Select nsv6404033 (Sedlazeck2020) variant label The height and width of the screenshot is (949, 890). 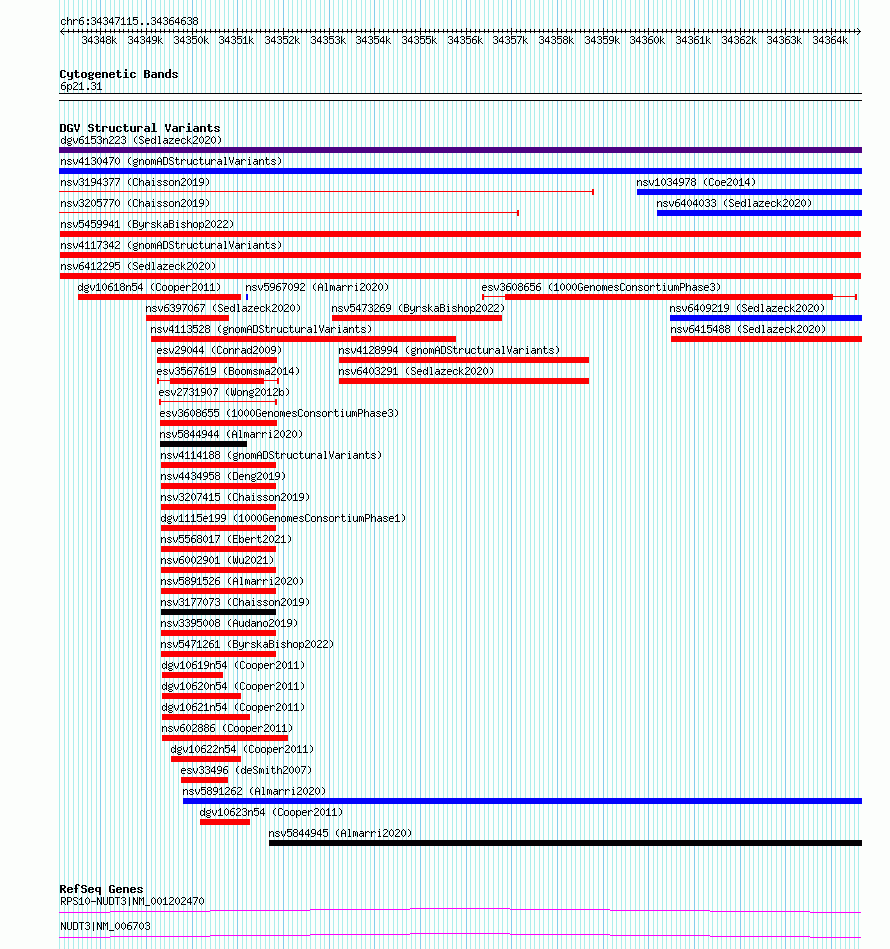point(734,203)
